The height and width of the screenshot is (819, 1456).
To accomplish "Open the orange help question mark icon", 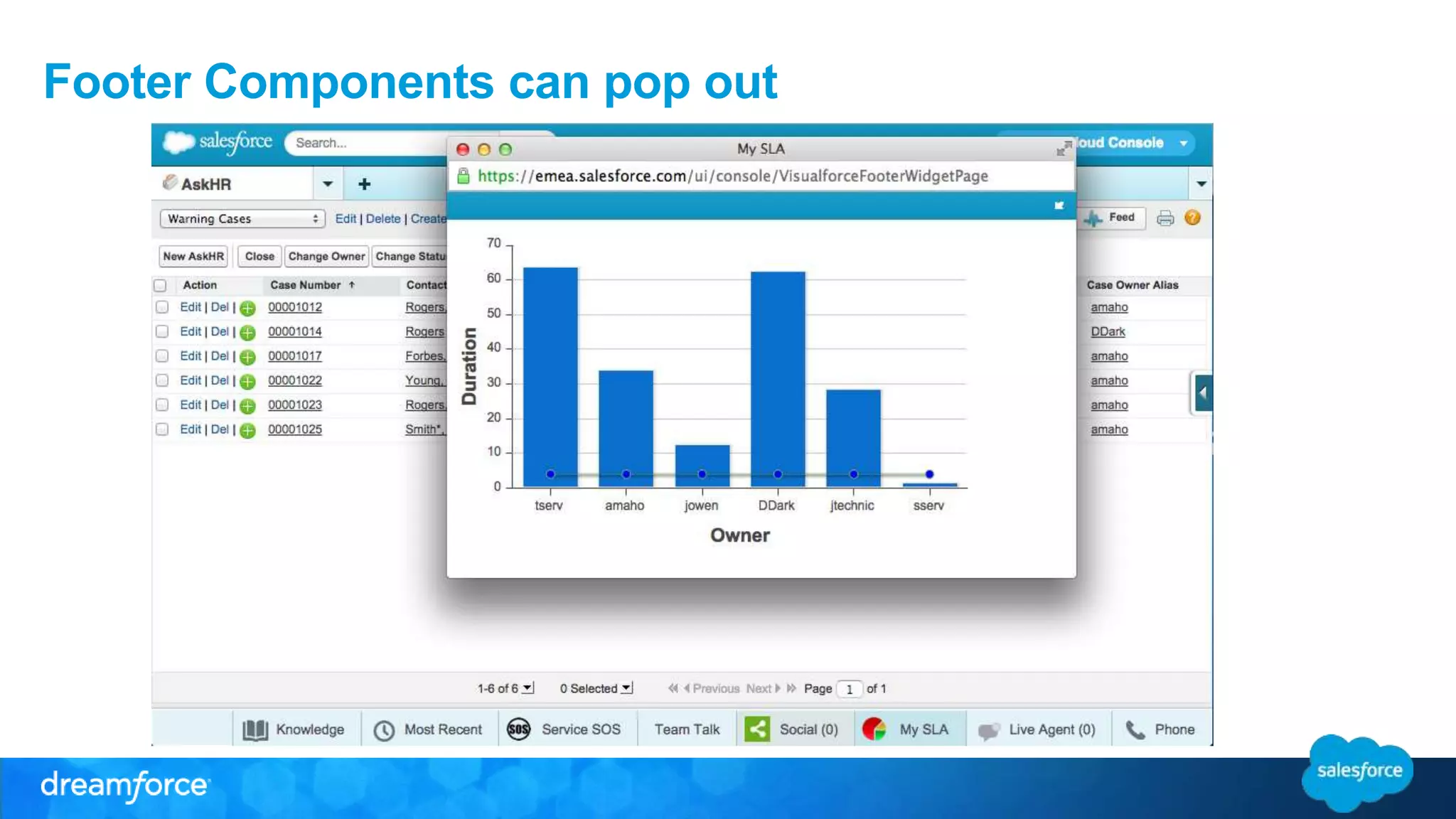I will click(1193, 218).
